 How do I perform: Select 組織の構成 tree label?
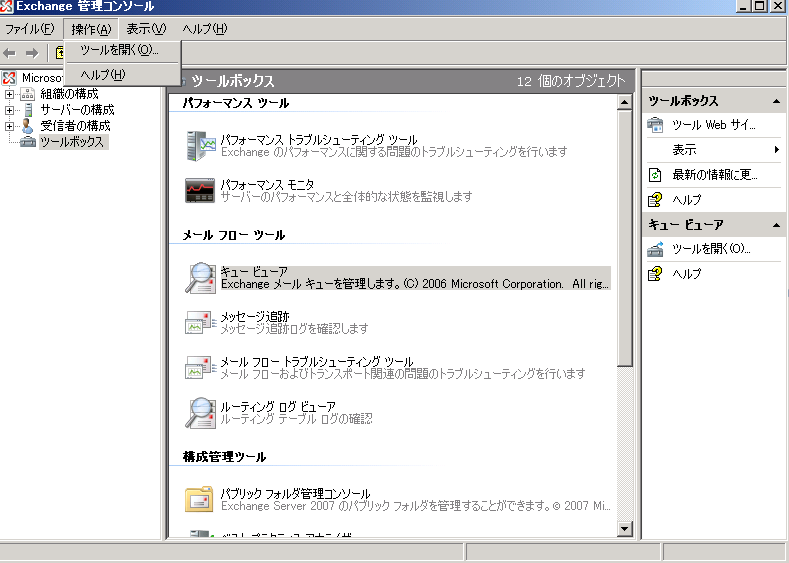click(x=69, y=94)
